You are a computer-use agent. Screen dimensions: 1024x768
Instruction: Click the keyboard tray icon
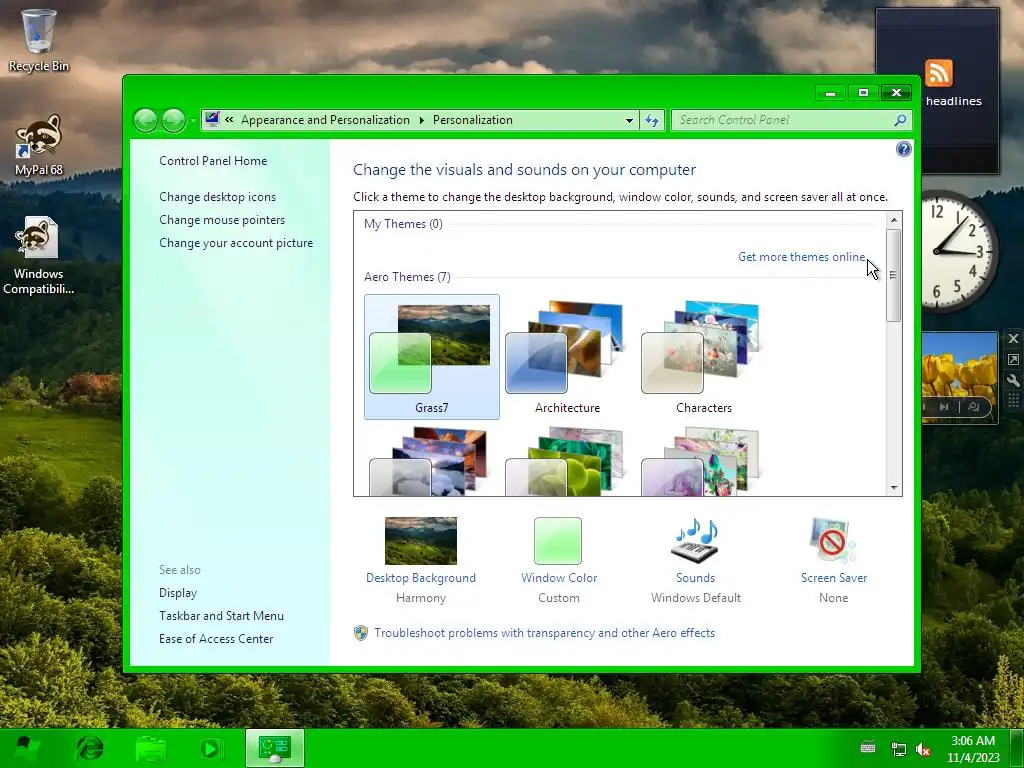868,747
